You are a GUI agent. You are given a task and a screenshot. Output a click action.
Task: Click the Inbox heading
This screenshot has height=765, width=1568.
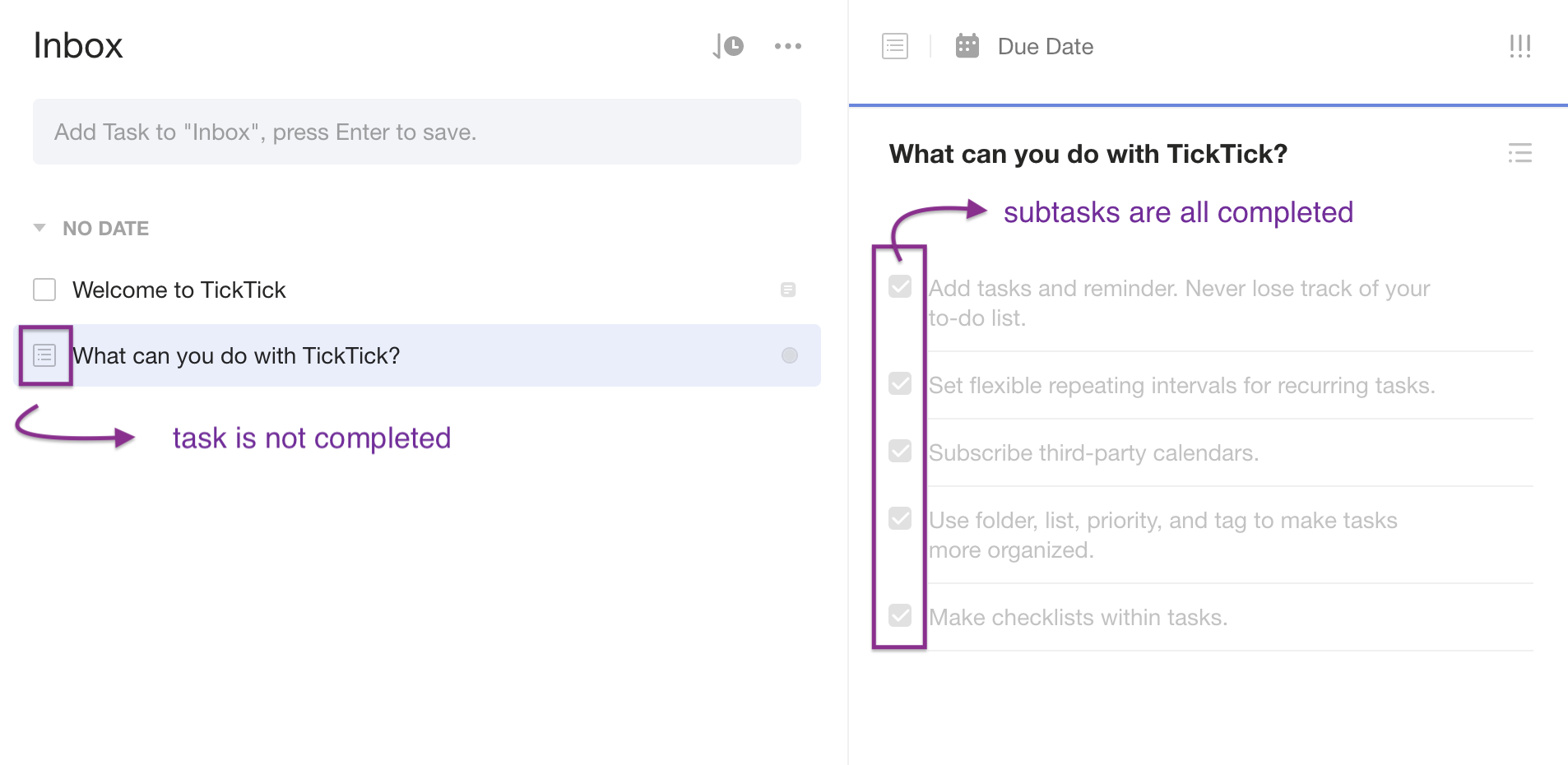[78, 46]
